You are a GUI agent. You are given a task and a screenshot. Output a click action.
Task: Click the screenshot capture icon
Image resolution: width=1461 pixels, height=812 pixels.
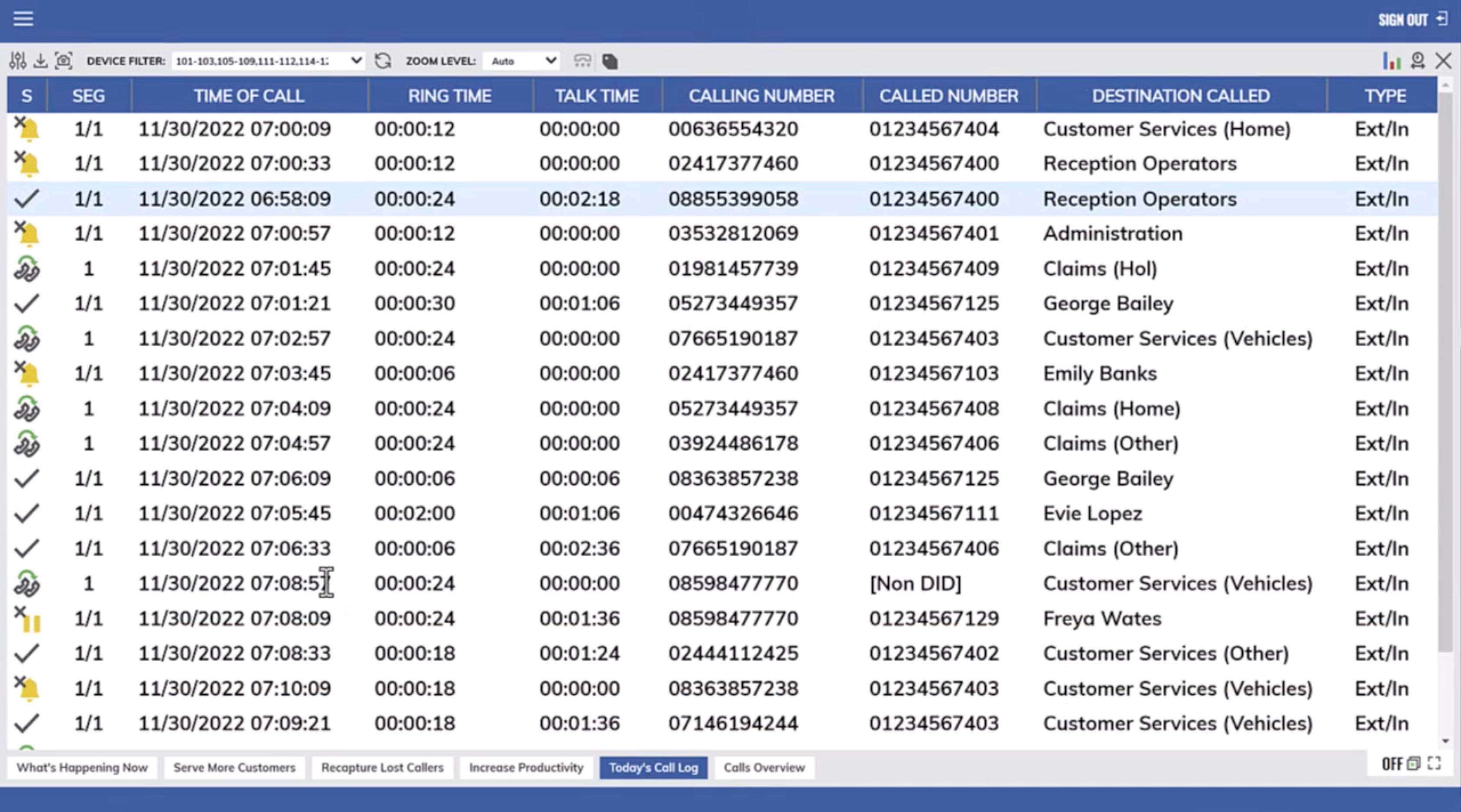pos(63,61)
